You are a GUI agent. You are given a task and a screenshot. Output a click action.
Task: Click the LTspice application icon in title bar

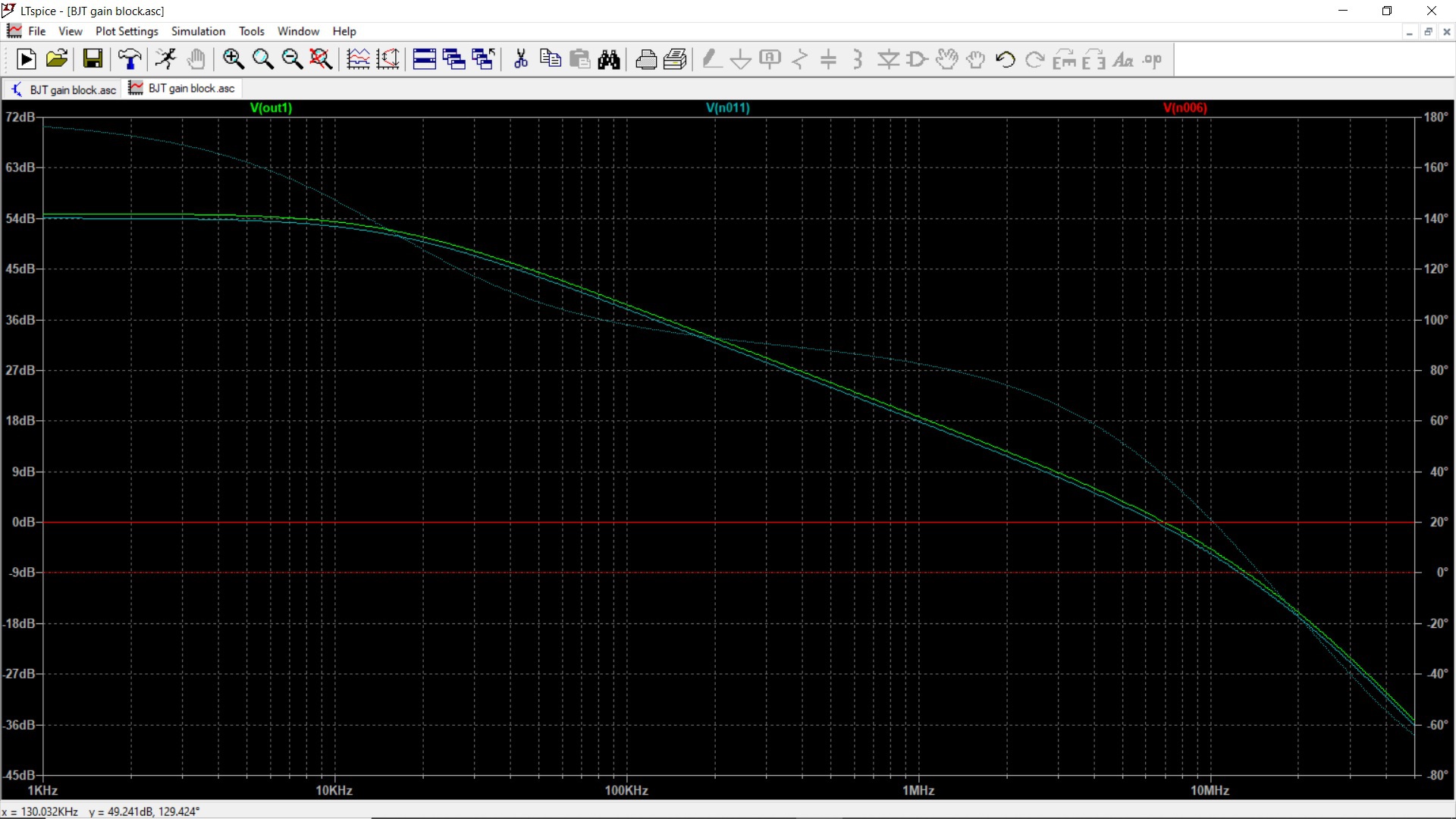(9, 11)
